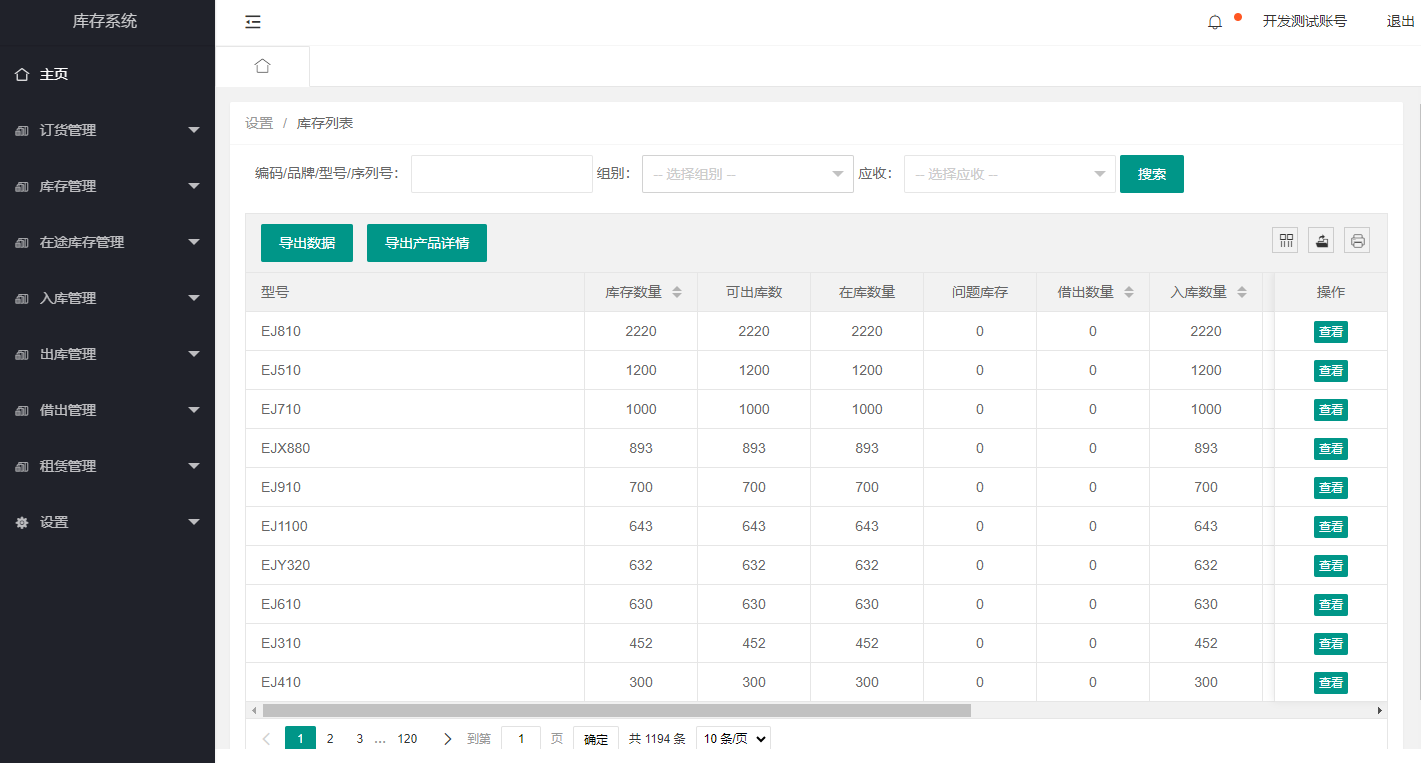1421x763 pixels.
Task: Expand 入库管理 sidebar menu
Action: [x=107, y=298]
